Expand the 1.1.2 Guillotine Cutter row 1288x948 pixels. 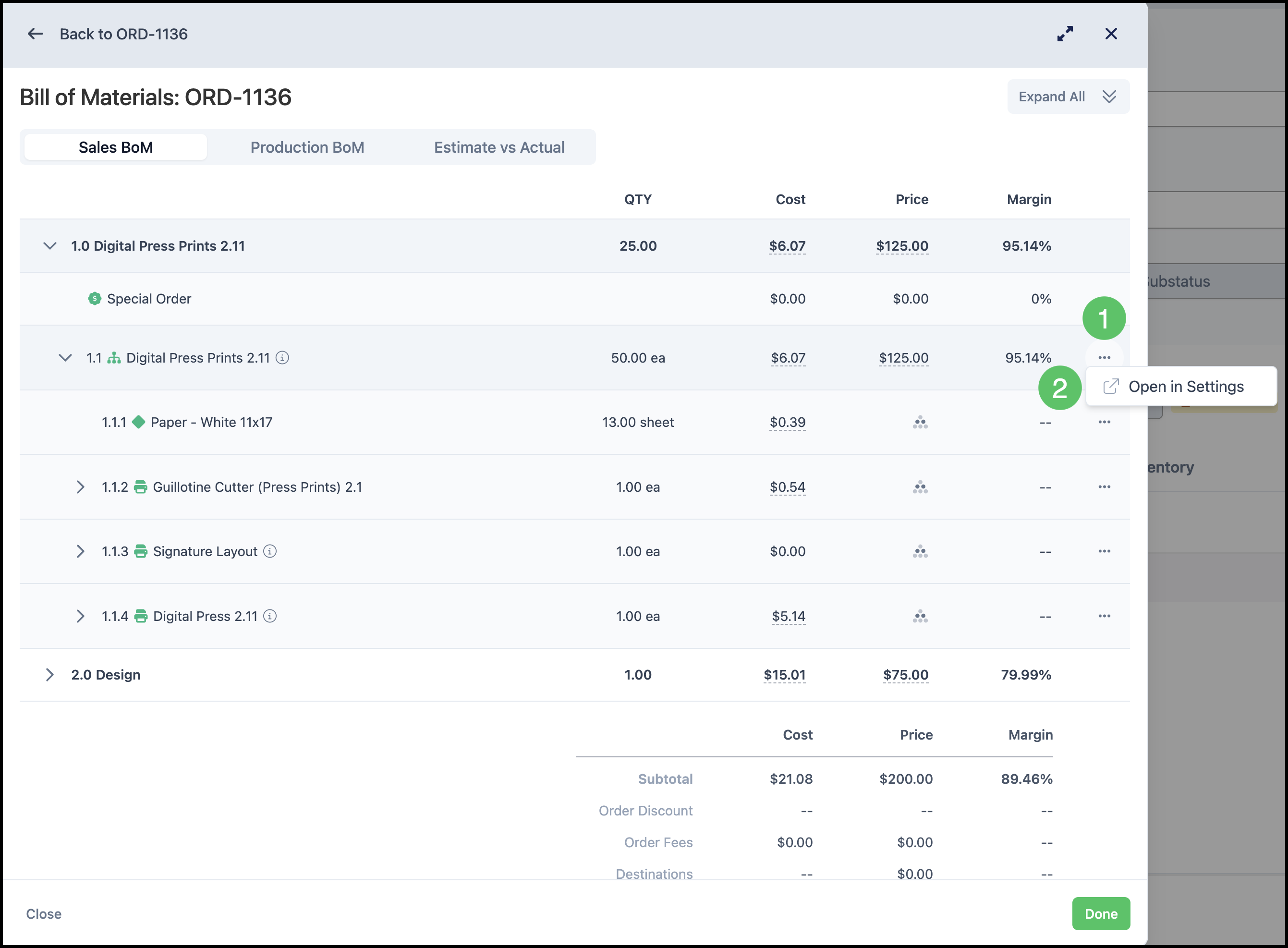(80, 486)
